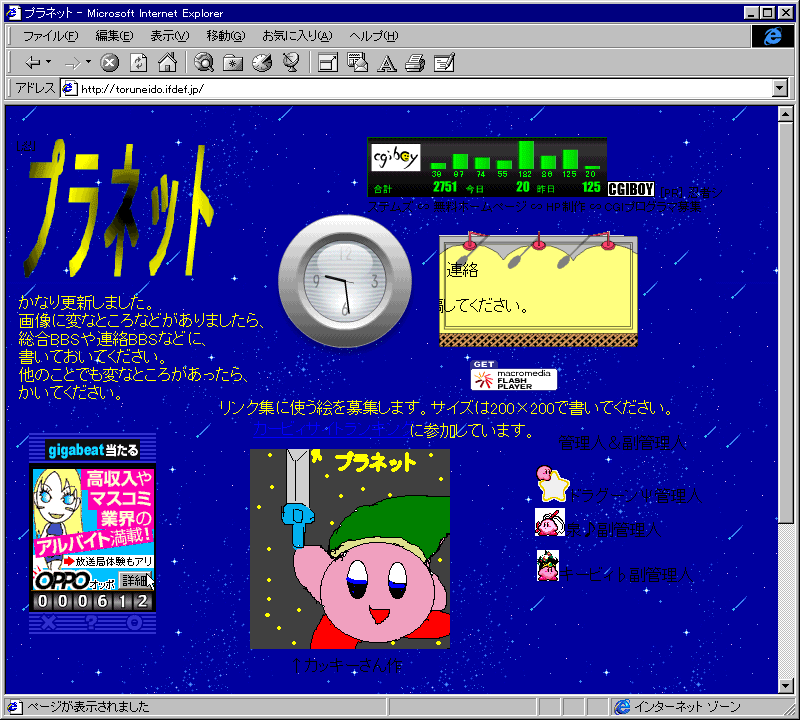Screen dimensions: 800x720
Task: Click the Kirby プラネット illustration
Action: [x=350, y=549]
